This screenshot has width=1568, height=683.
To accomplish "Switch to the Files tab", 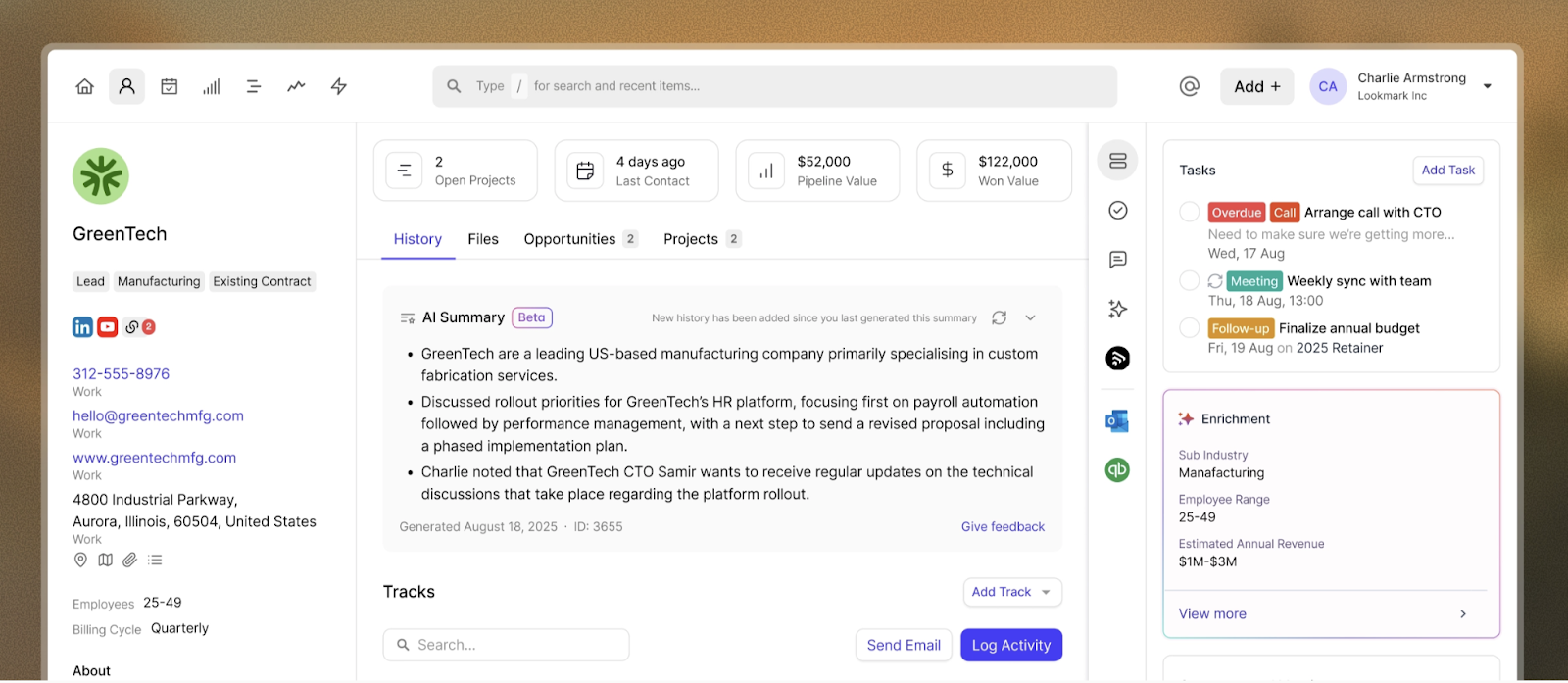I will (483, 239).
